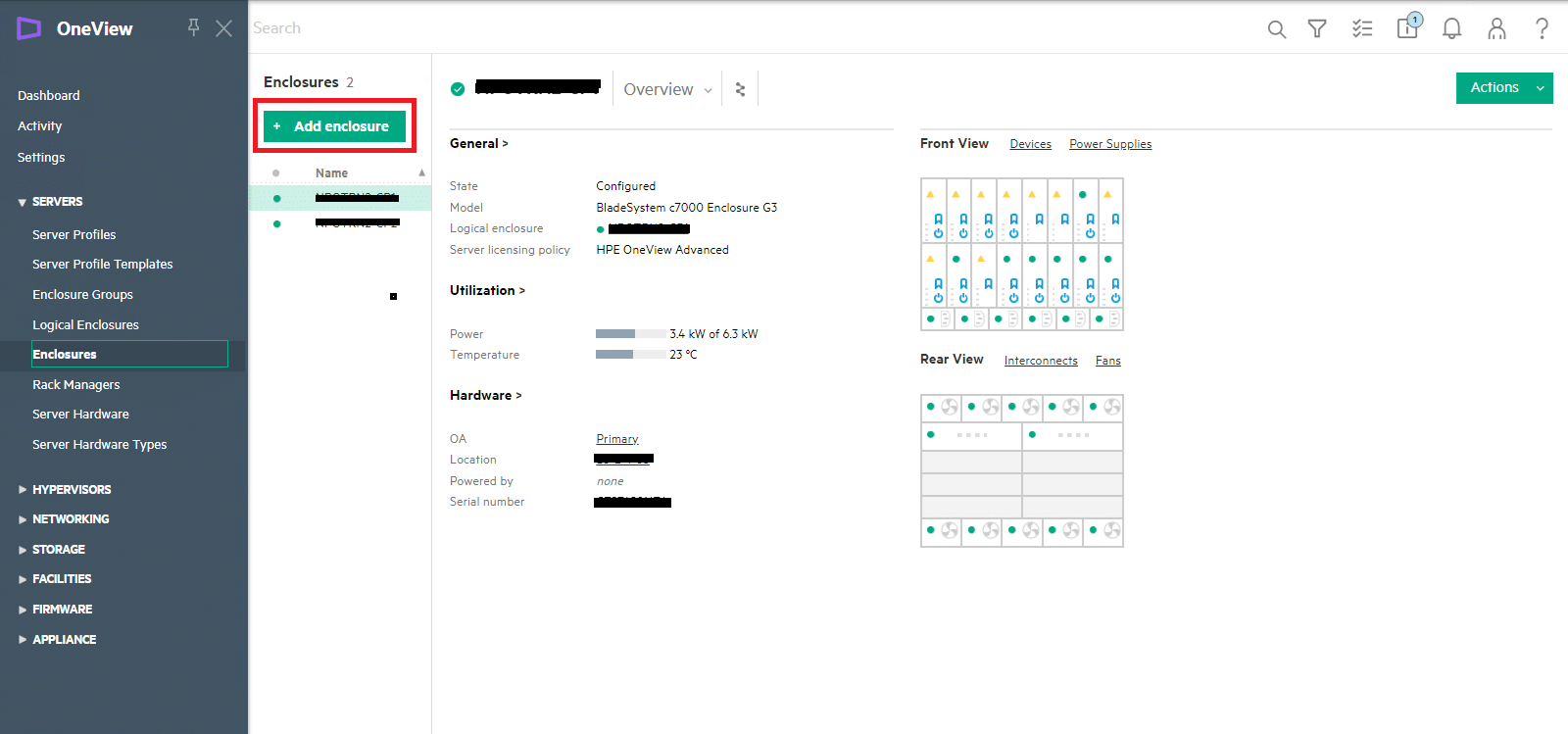Open the update notification box icon
The image size is (1568, 734).
coord(1408,26)
